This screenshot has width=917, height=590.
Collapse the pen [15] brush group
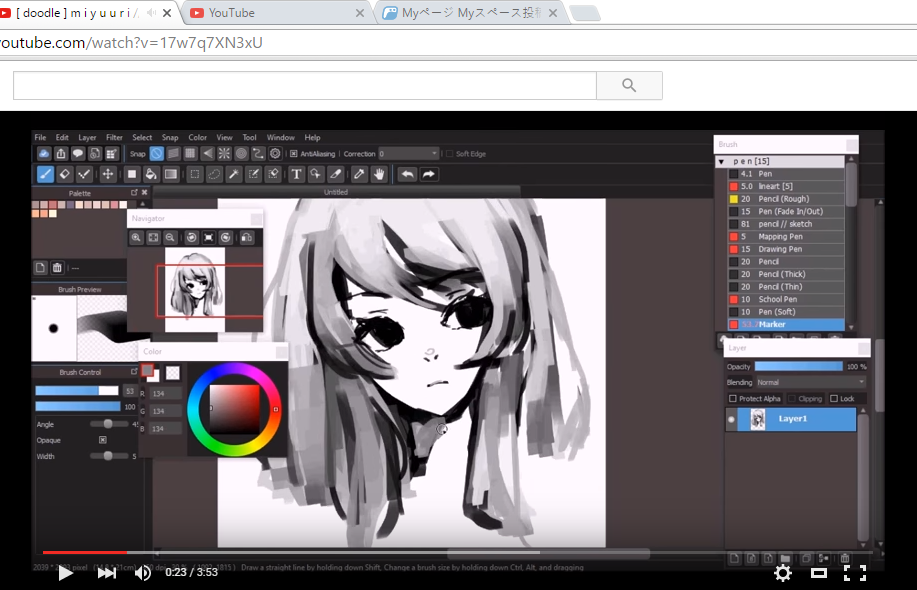coord(721,161)
